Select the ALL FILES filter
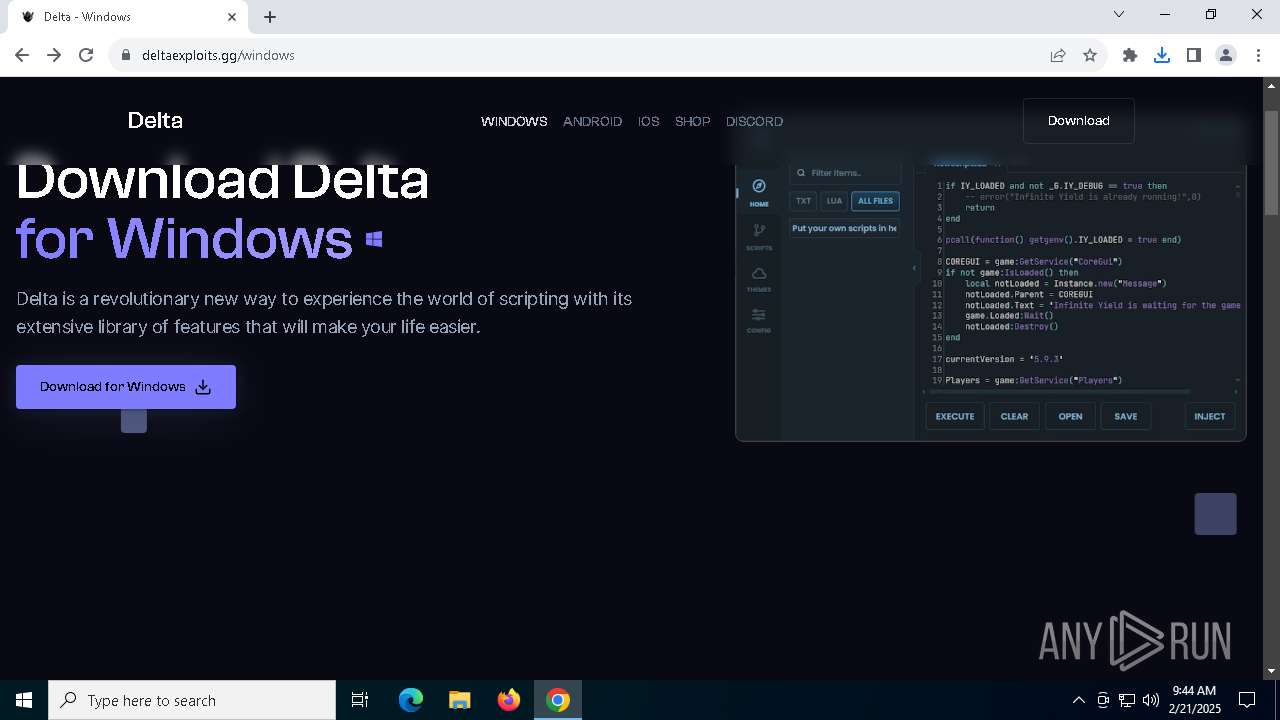 pyautogui.click(x=875, y=201)
